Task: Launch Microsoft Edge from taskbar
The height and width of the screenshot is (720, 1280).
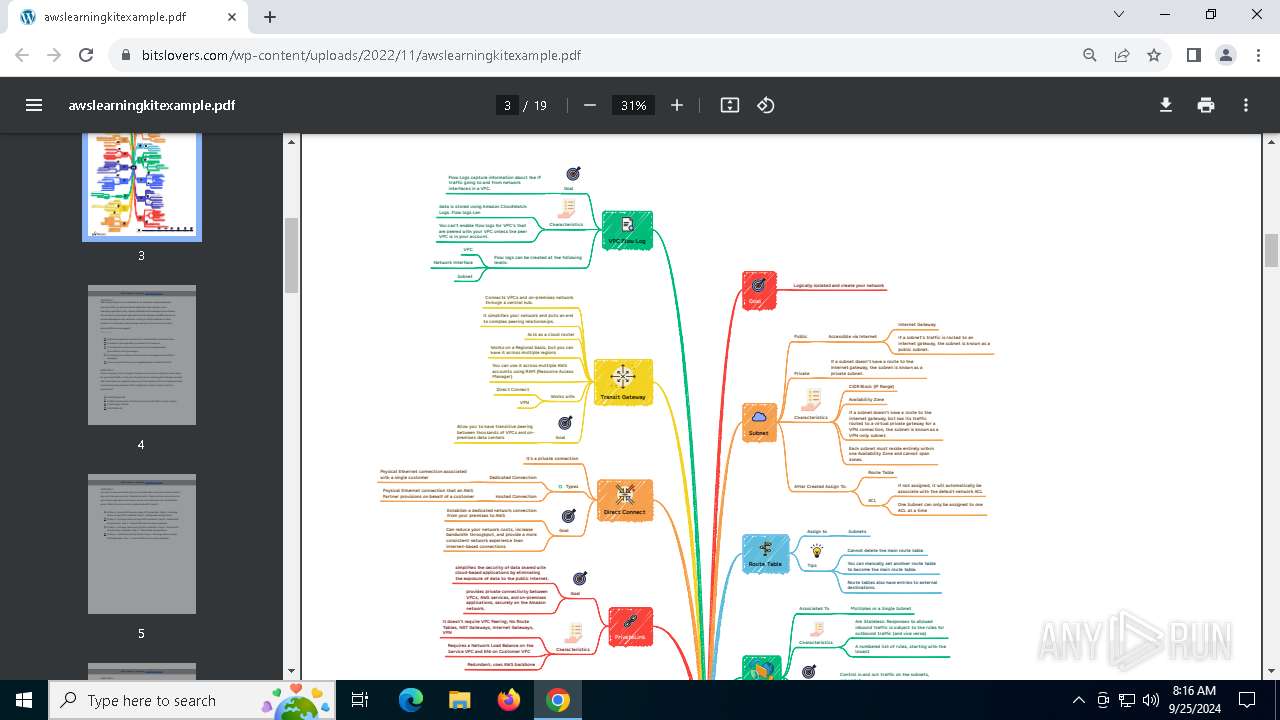Action: coord(411,700)
